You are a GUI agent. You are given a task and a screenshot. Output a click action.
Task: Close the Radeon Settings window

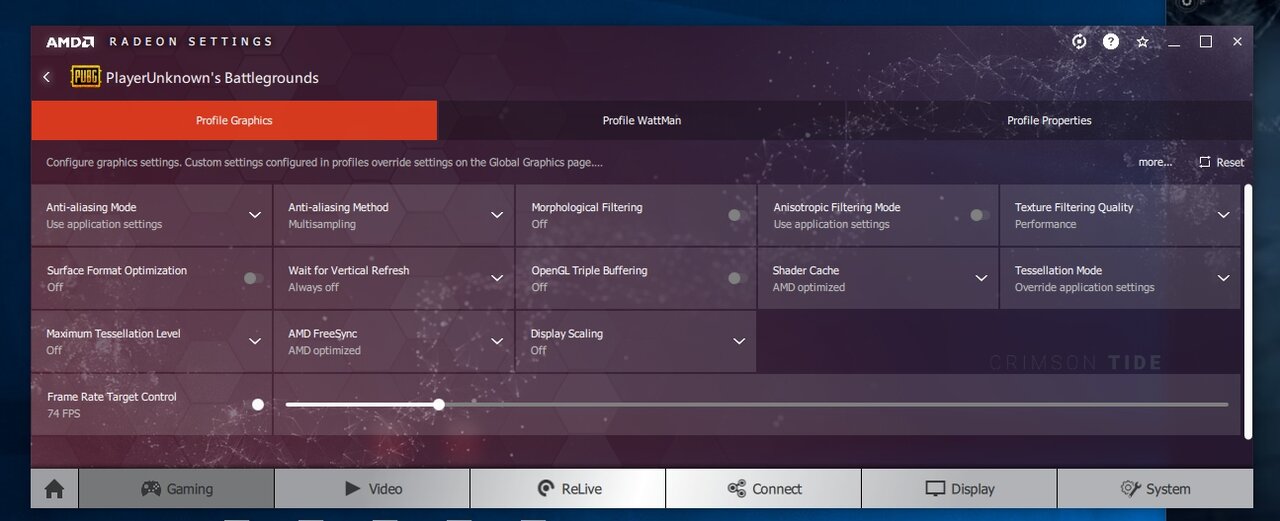point(1238,42)
